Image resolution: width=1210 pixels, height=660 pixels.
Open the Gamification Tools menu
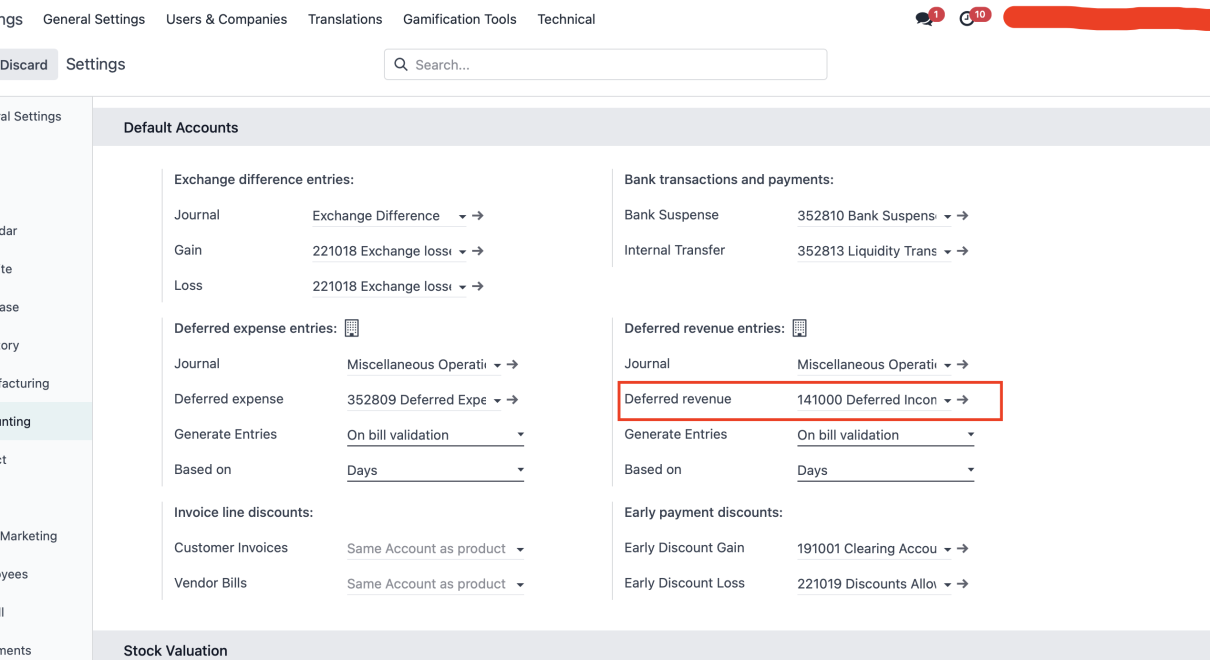click(x=459, y=19)
